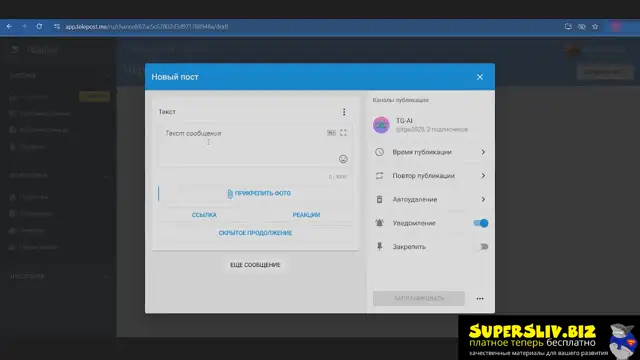The image size is (640, 360).
Task: Click the more options dots near schedule button
Action: pyautogui.click(x=480, y=298)
